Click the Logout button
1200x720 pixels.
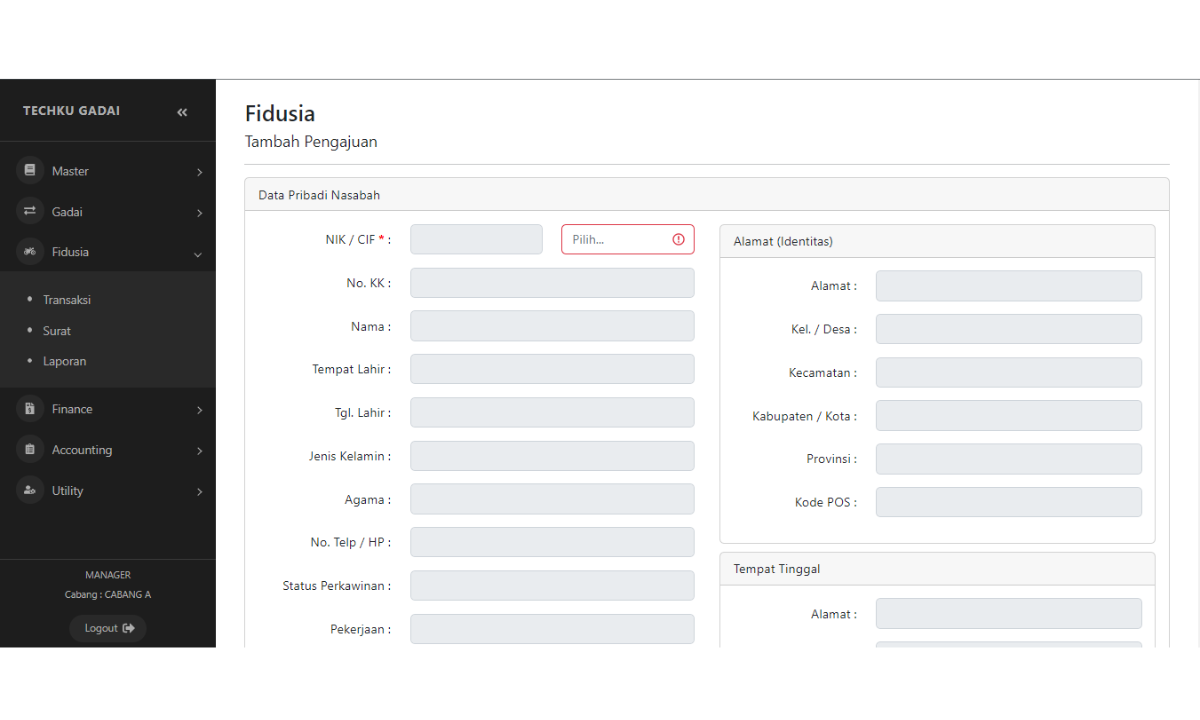point(108,628)
